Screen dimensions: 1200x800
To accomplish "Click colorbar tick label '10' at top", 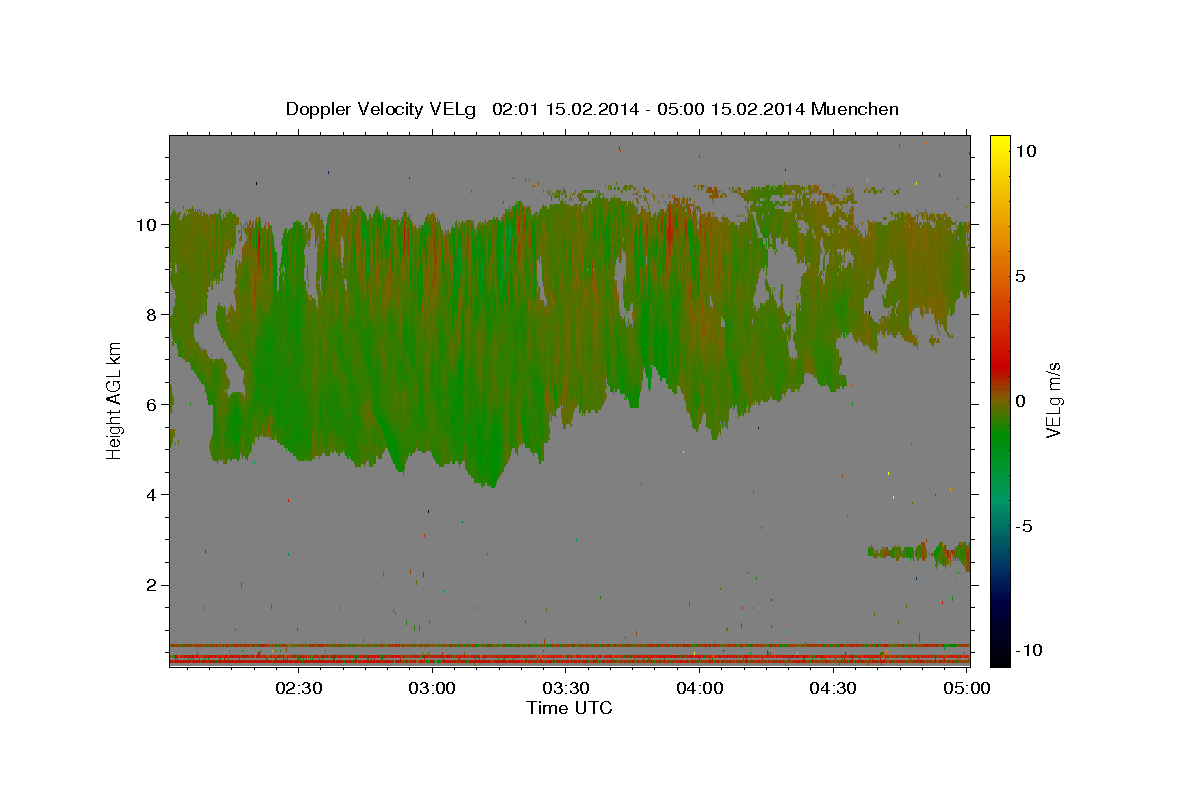I will (x=1026, y=151).
